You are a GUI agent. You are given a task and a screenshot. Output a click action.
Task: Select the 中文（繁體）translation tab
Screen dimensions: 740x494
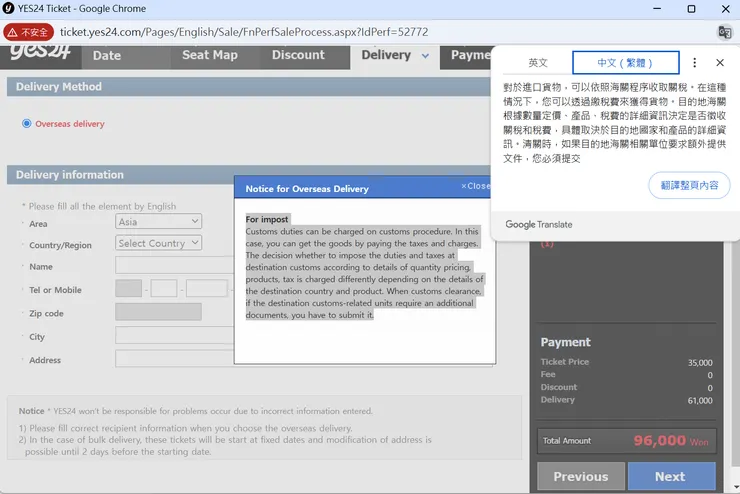(x=625, y=63)
